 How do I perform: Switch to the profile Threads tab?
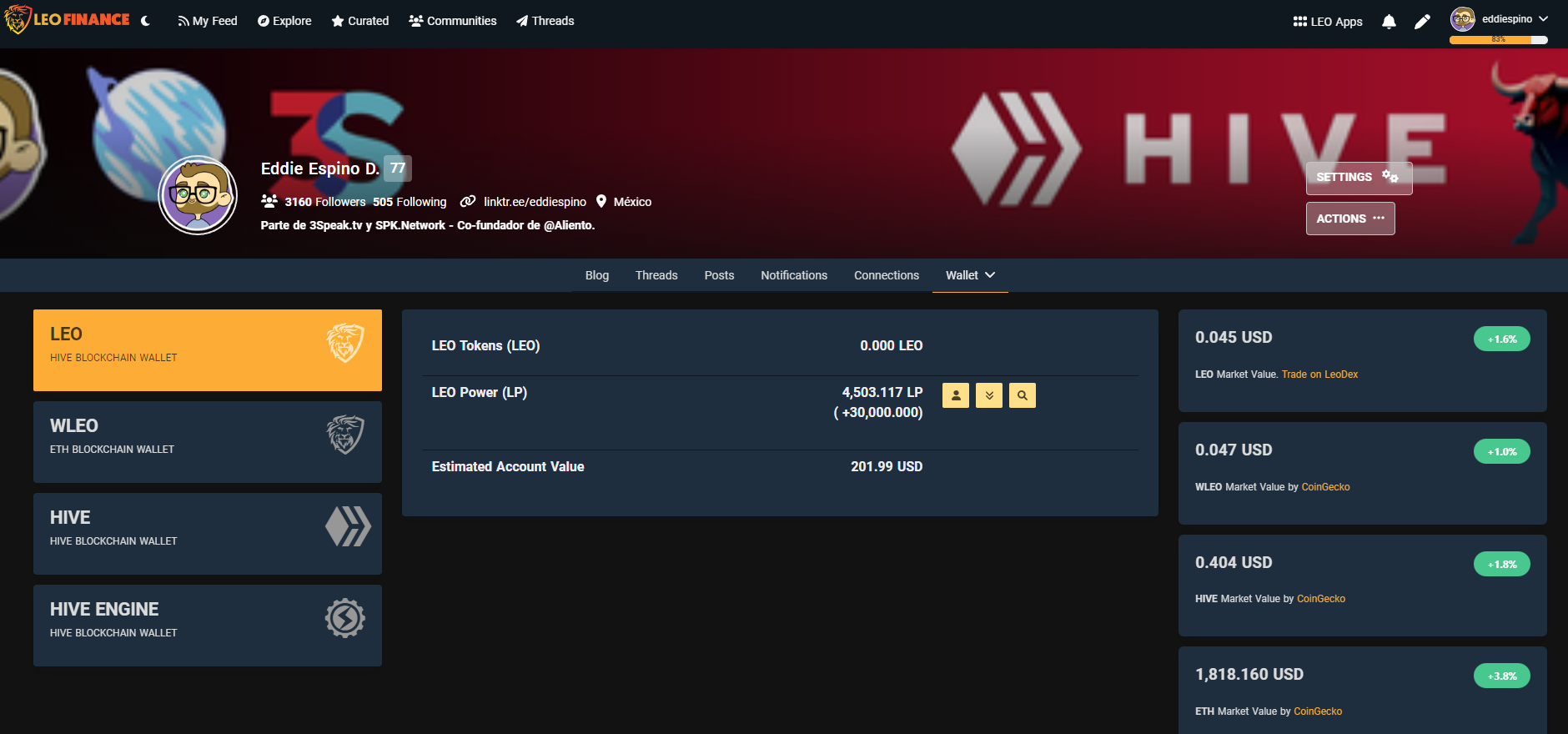pyautogui.click(x=656, y=275)
